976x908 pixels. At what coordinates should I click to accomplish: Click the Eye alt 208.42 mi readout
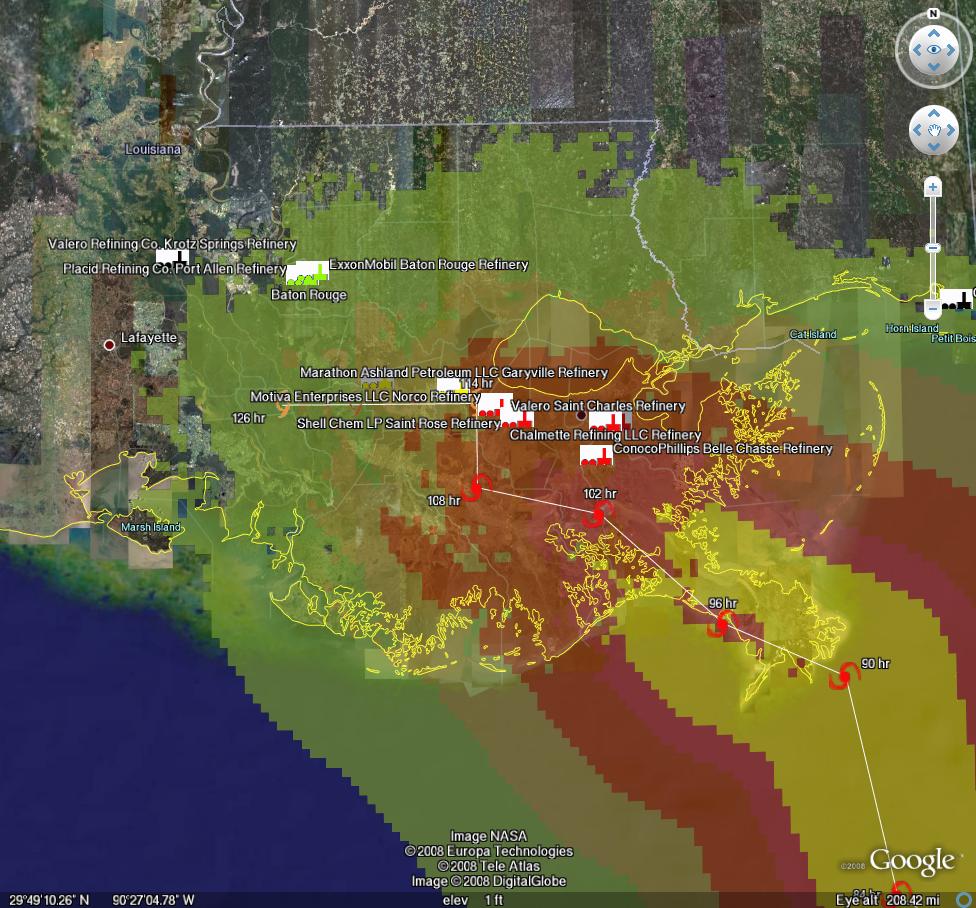tap(887, 900)
